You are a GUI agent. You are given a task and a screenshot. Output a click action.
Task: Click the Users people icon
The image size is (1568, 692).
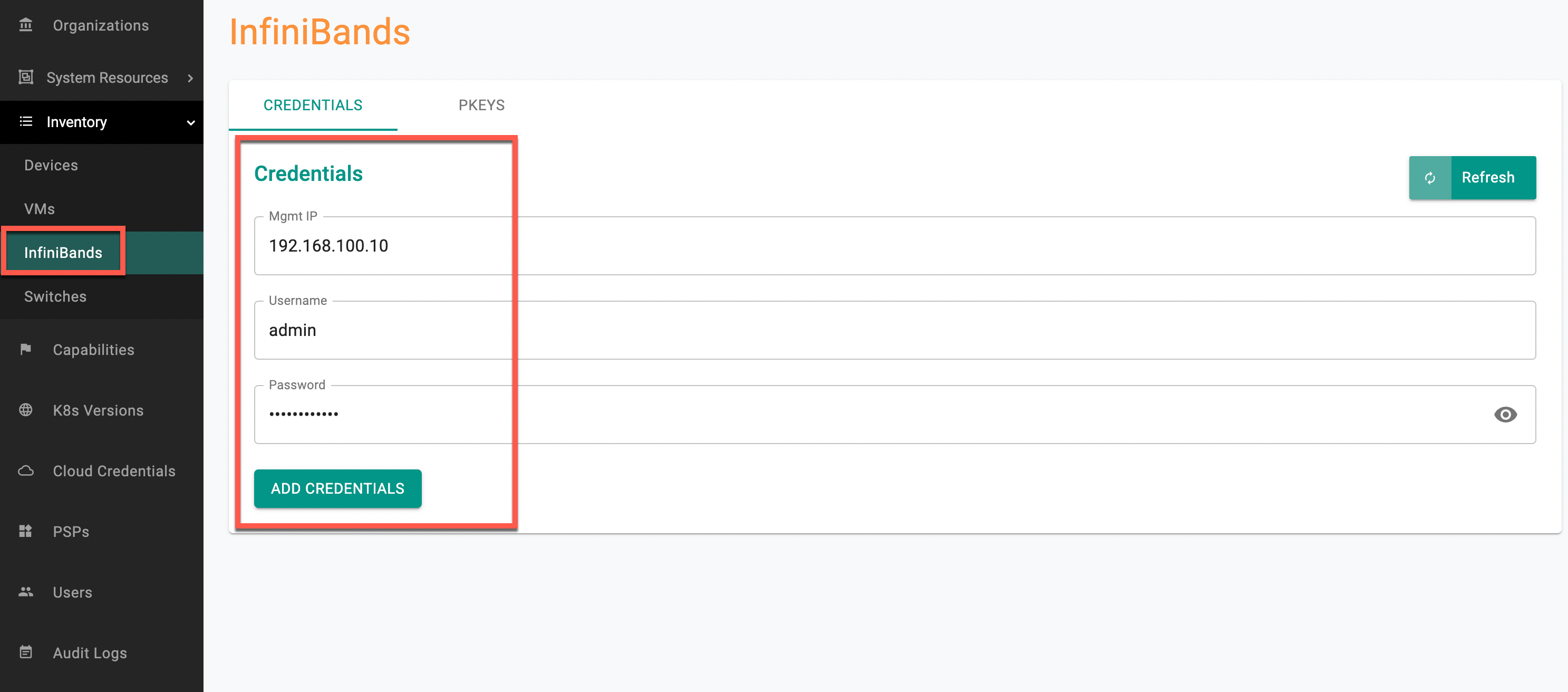[25, 591]
